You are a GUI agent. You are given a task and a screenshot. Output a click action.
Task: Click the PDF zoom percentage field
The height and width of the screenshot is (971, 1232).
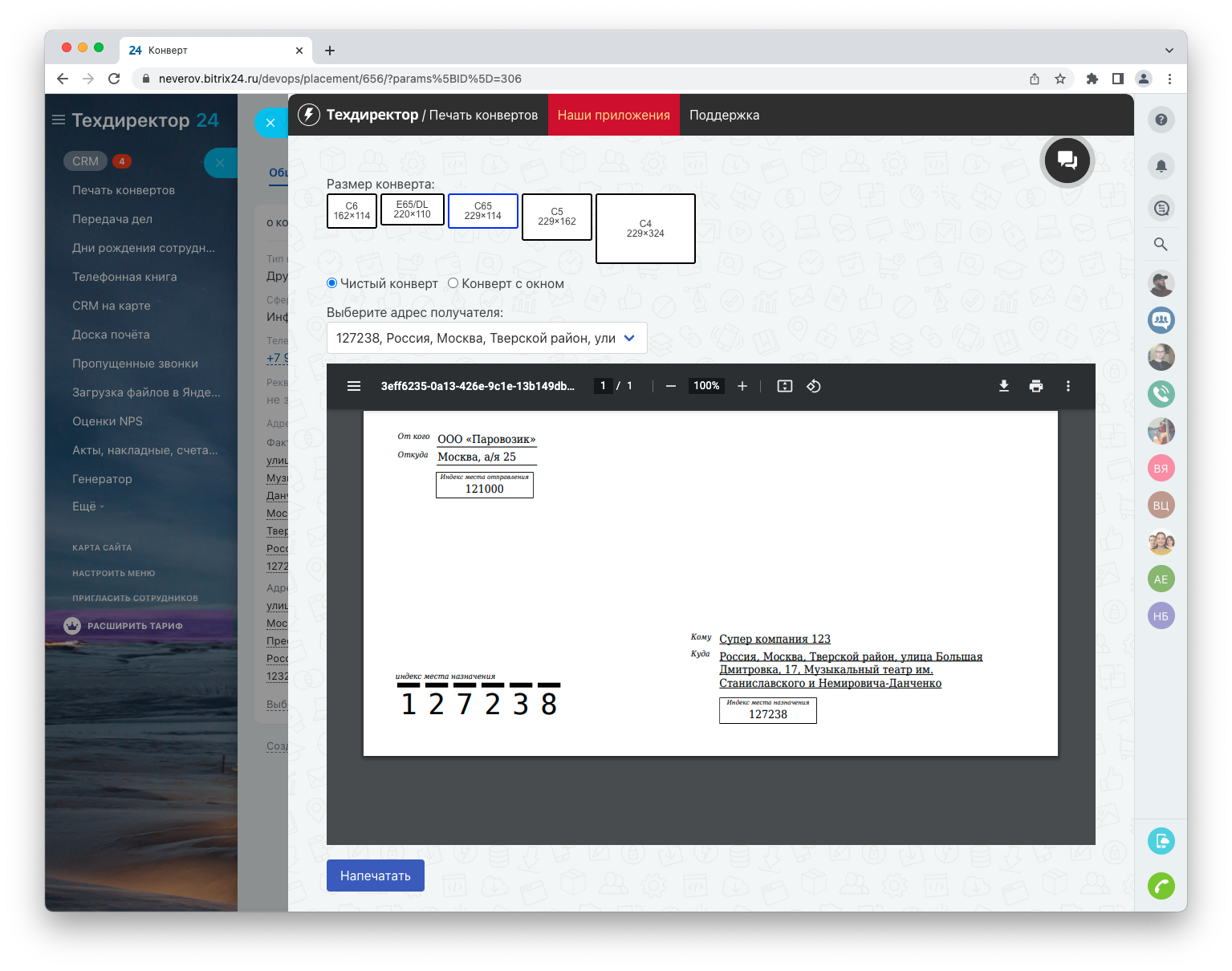(x=706, y=386)
